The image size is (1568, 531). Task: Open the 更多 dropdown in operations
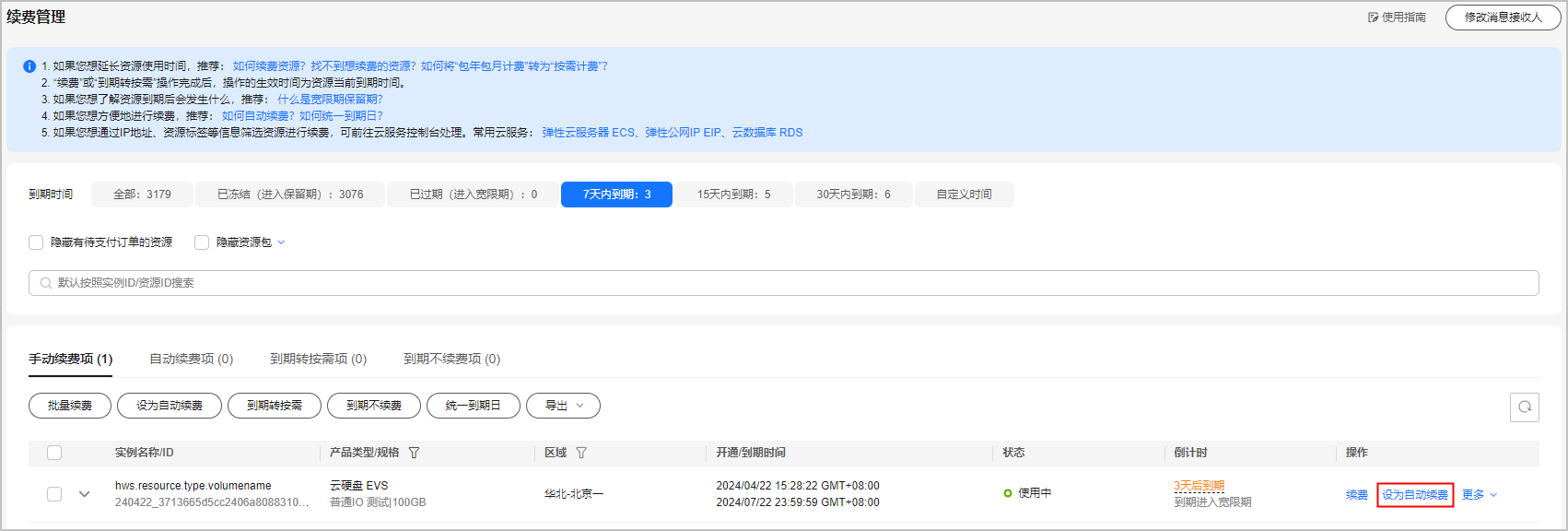point(1480,495)
